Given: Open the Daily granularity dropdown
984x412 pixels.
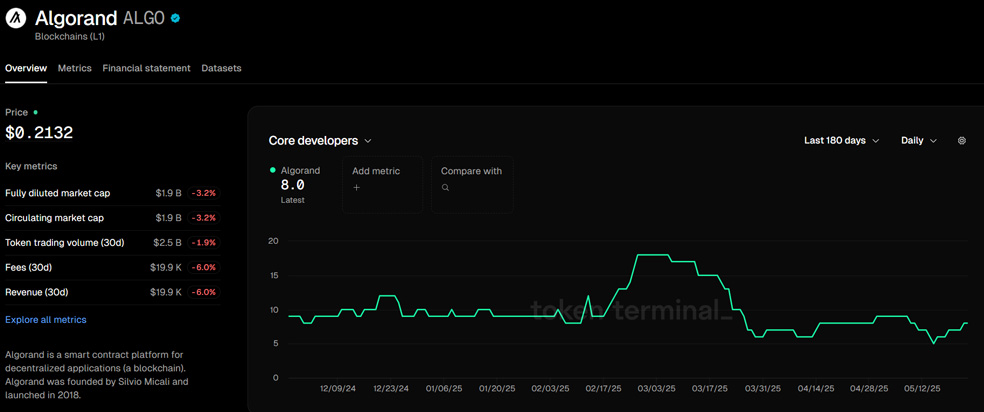Looking at the screenshot, I should [918, 141].
